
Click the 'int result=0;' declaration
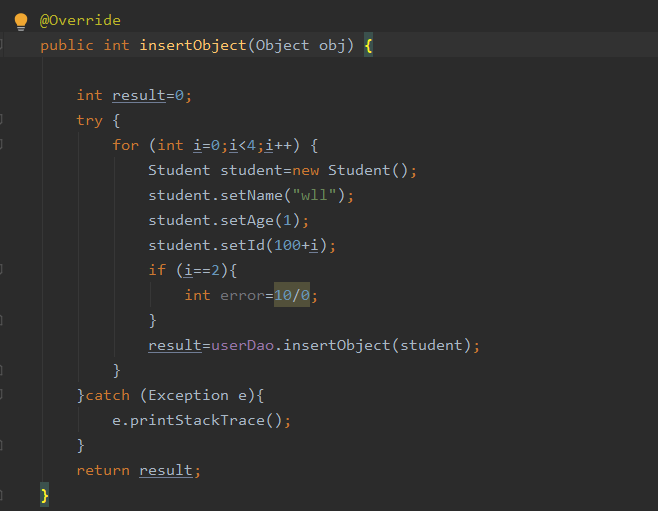pos(134,95)
